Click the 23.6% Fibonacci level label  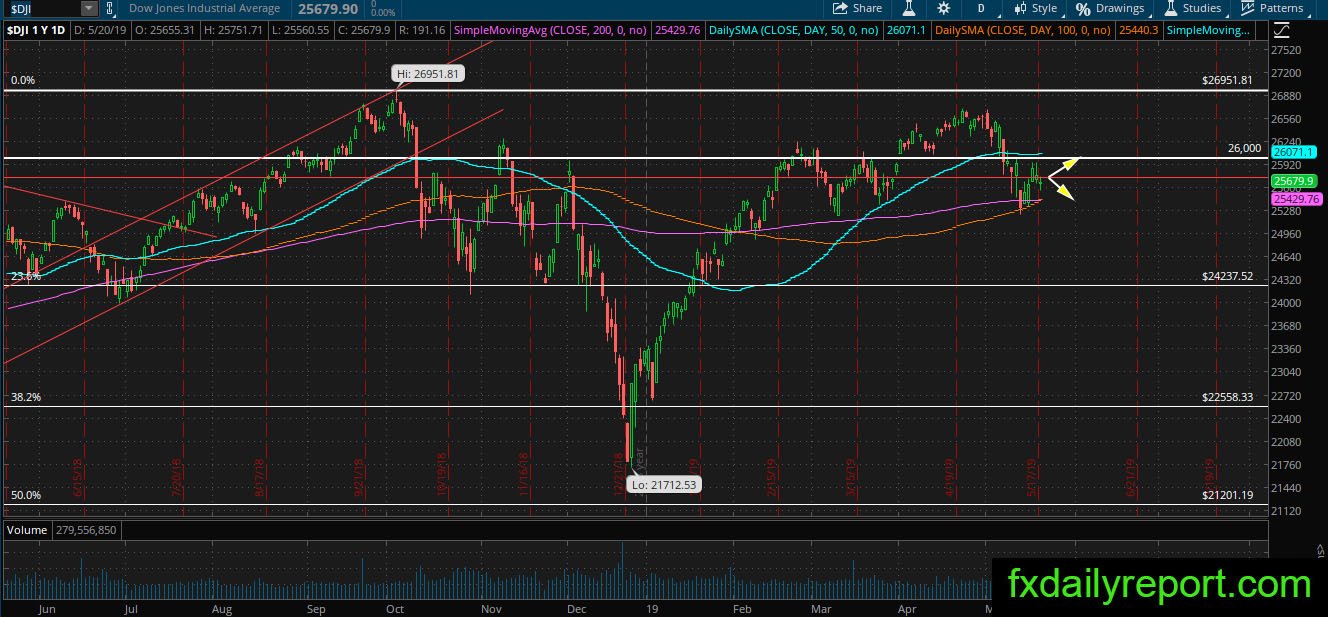(x=25, y=276)
